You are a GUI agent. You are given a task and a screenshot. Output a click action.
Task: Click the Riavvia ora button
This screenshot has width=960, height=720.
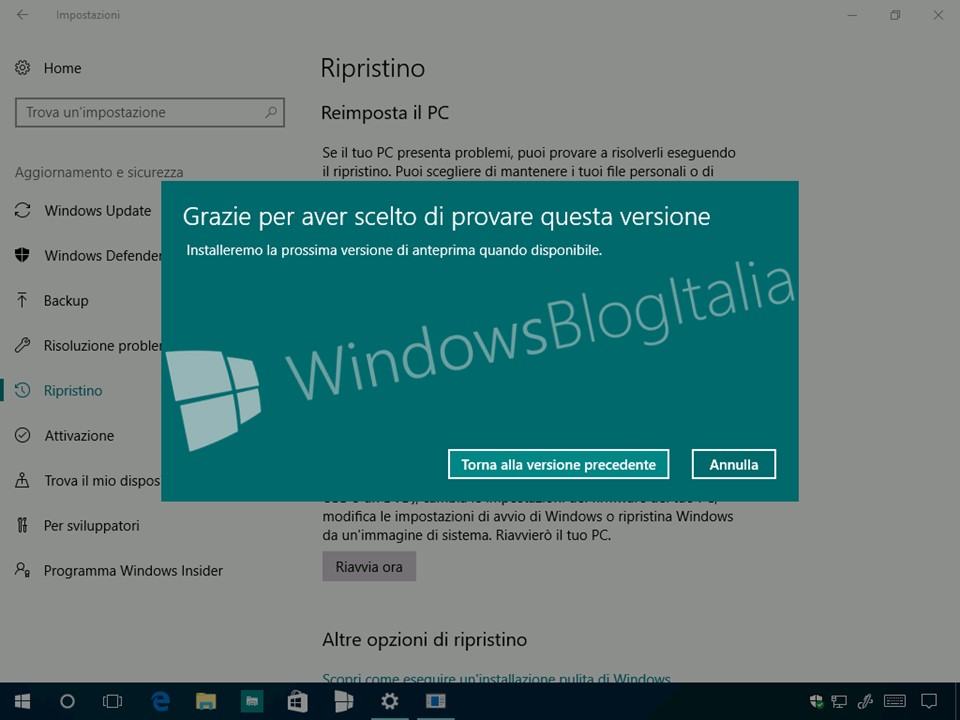[369, 566]
